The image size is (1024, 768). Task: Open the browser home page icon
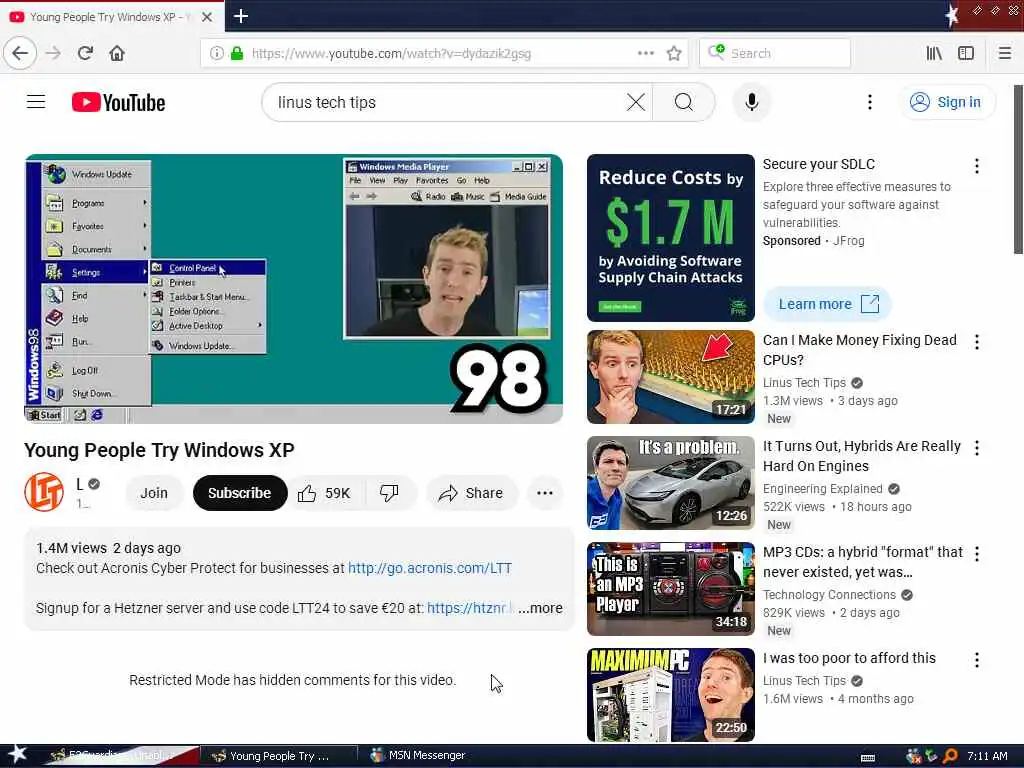(x=117, y=53)
